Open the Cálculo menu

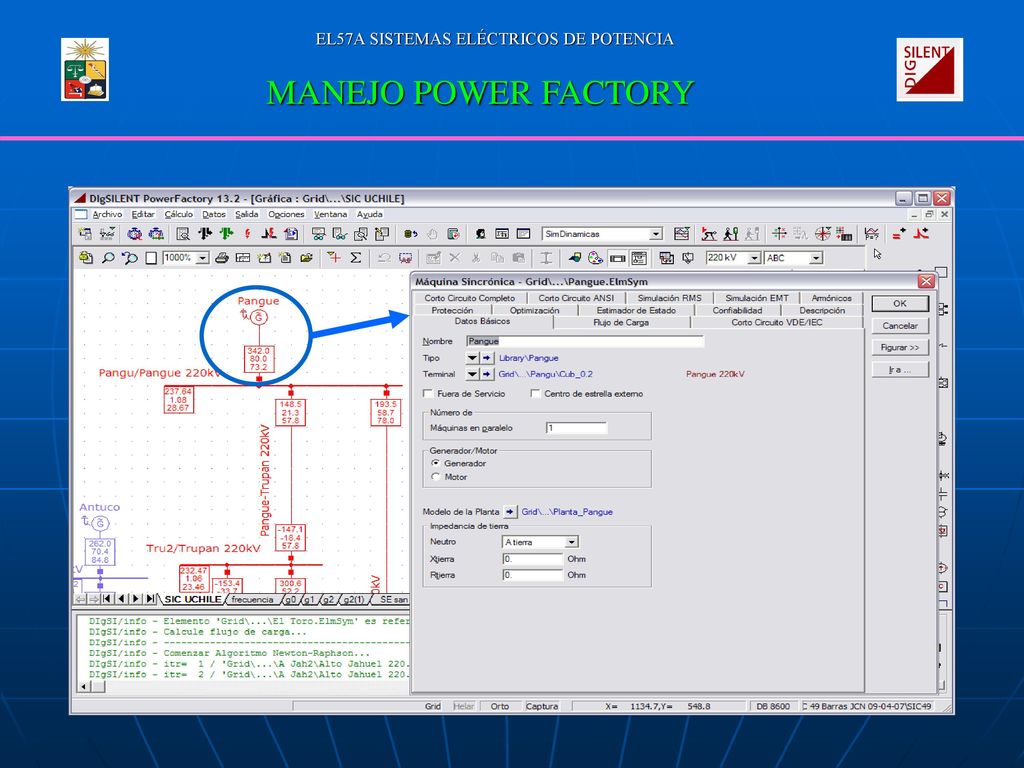pyautogui.click(x=178, y=214)
